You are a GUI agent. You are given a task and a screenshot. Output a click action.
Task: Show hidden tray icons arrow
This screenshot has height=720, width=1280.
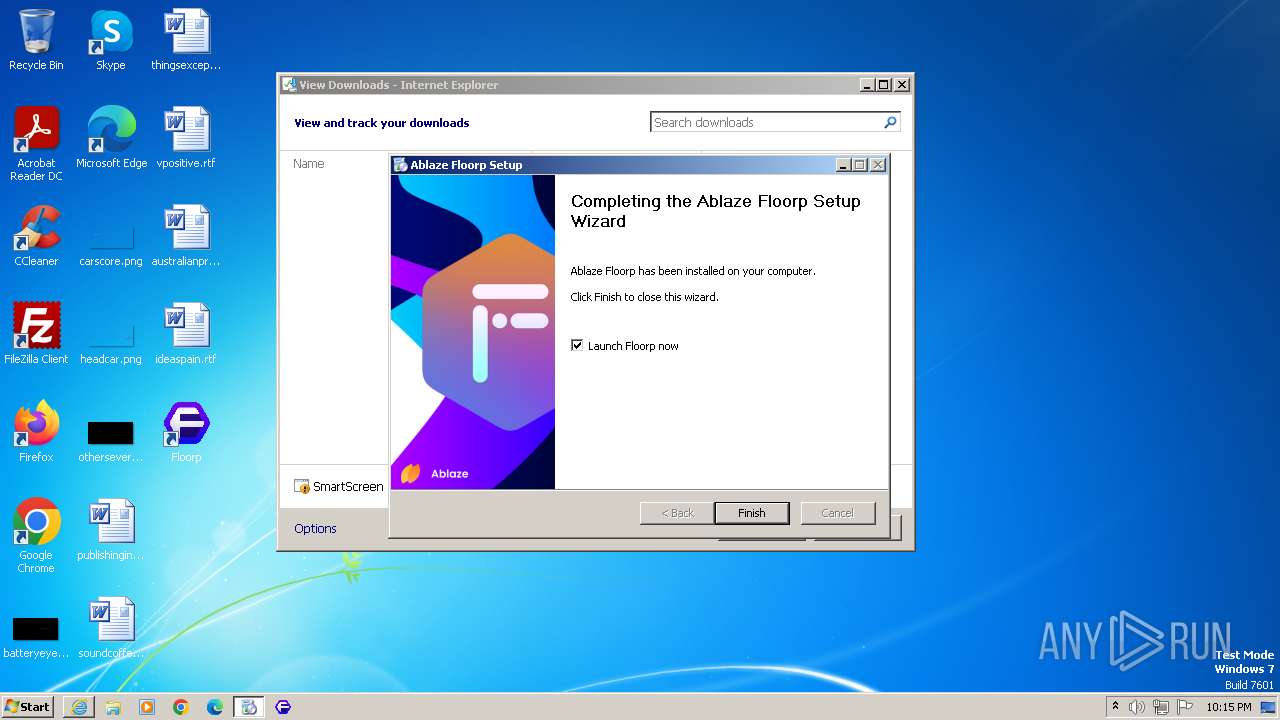[x=1115, y=707]
